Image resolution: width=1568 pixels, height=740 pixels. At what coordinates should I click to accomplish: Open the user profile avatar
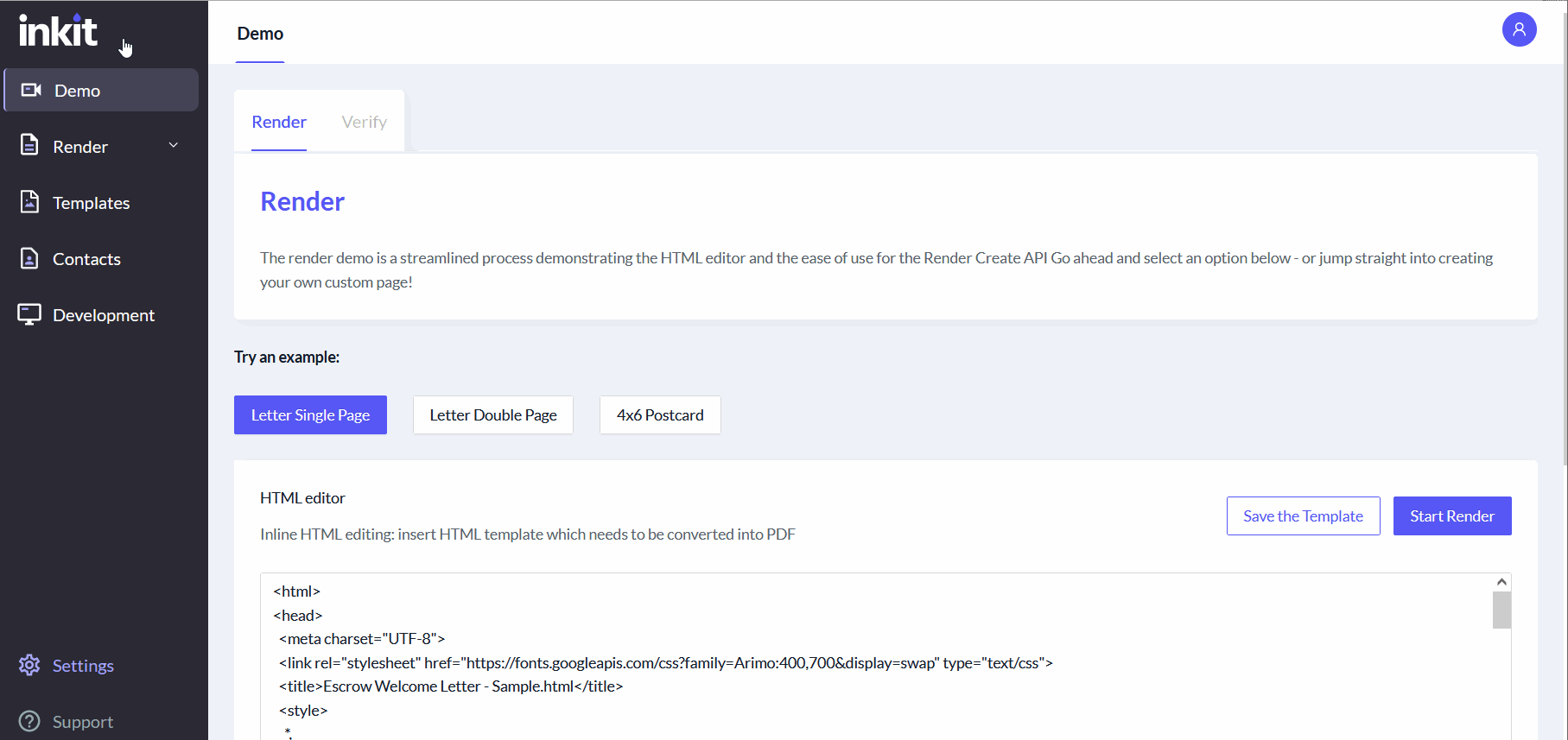click(x=1519, y=29)
